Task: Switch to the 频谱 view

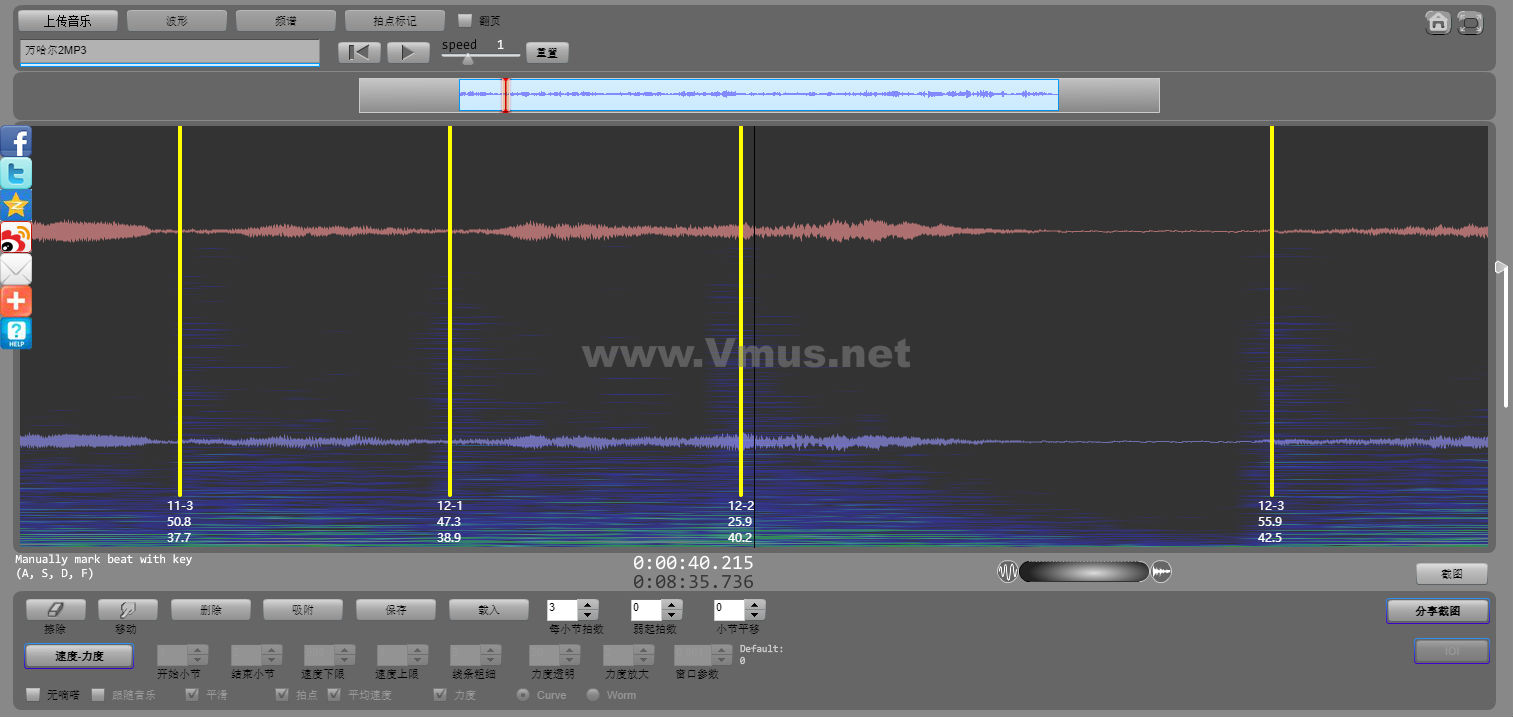Action: click(x=286, y=20)
